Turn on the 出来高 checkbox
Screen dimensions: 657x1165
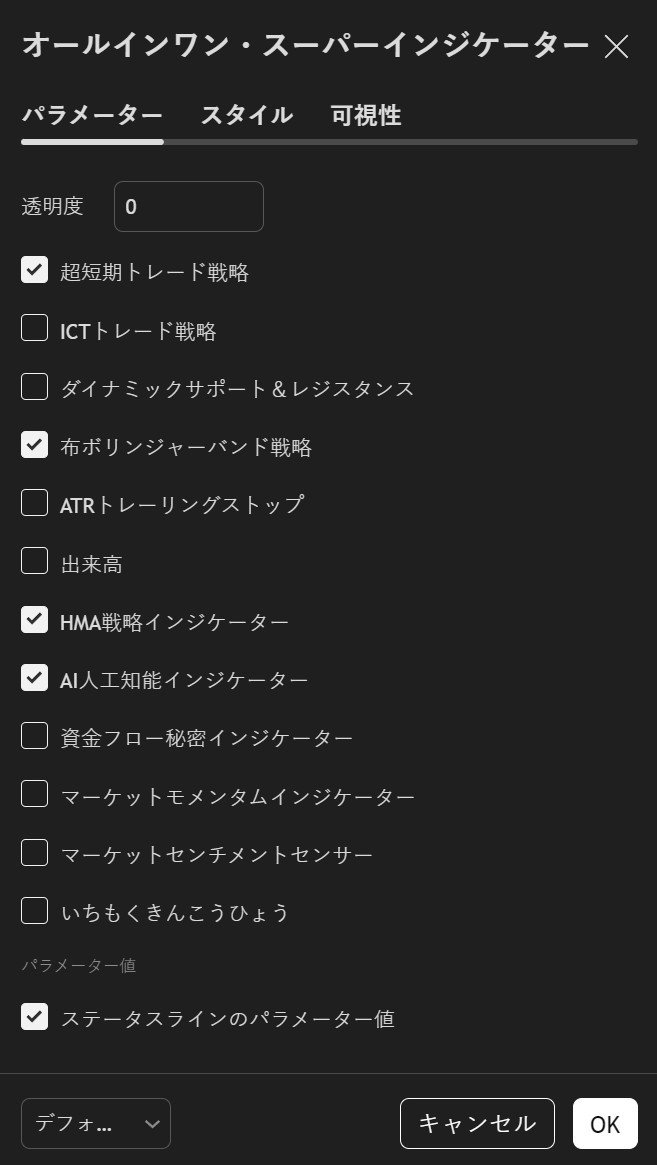coord(35,561)
